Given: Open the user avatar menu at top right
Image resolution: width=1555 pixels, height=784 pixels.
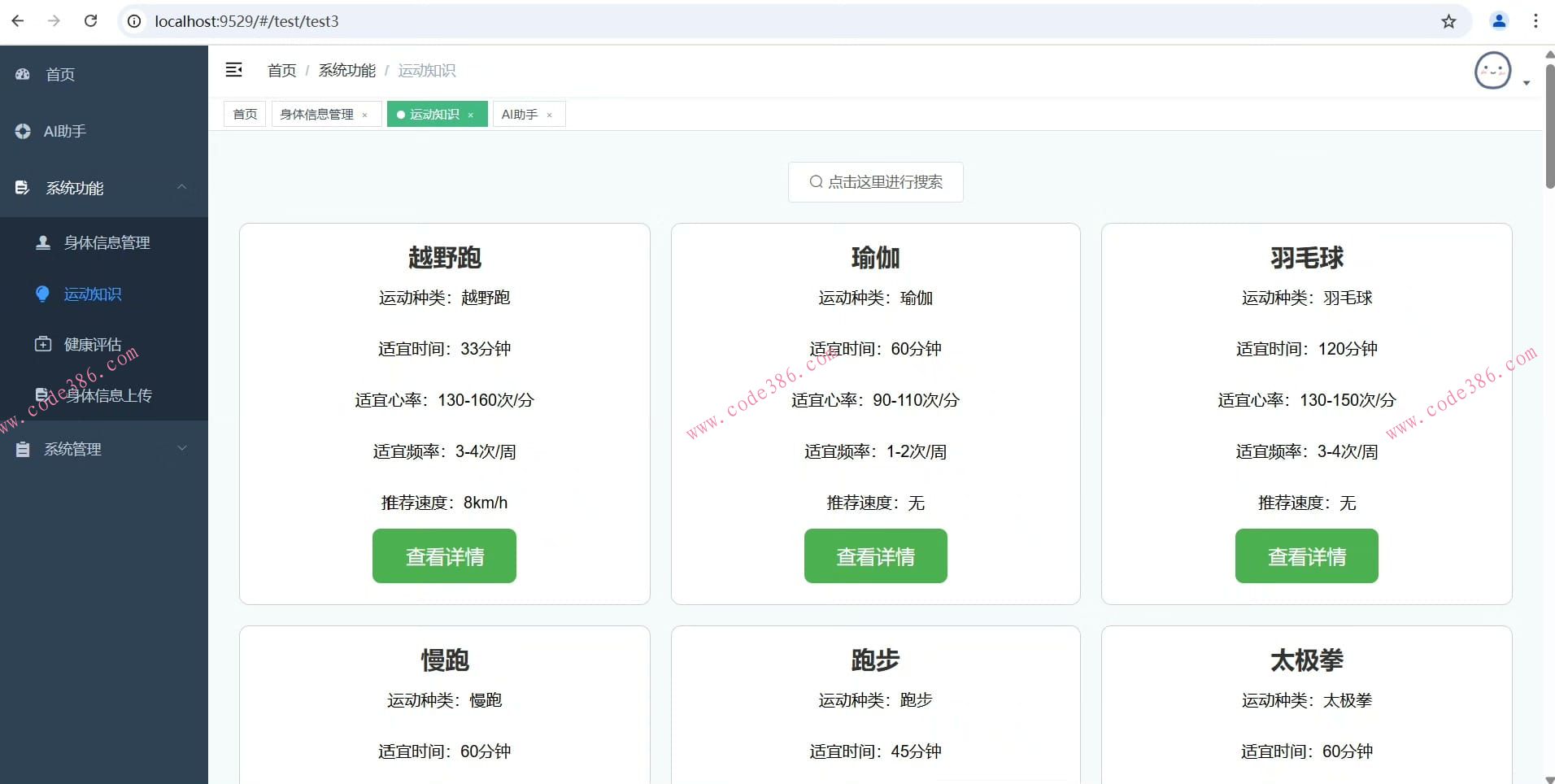Looking at the screenshot, I should click(1493, 70).
